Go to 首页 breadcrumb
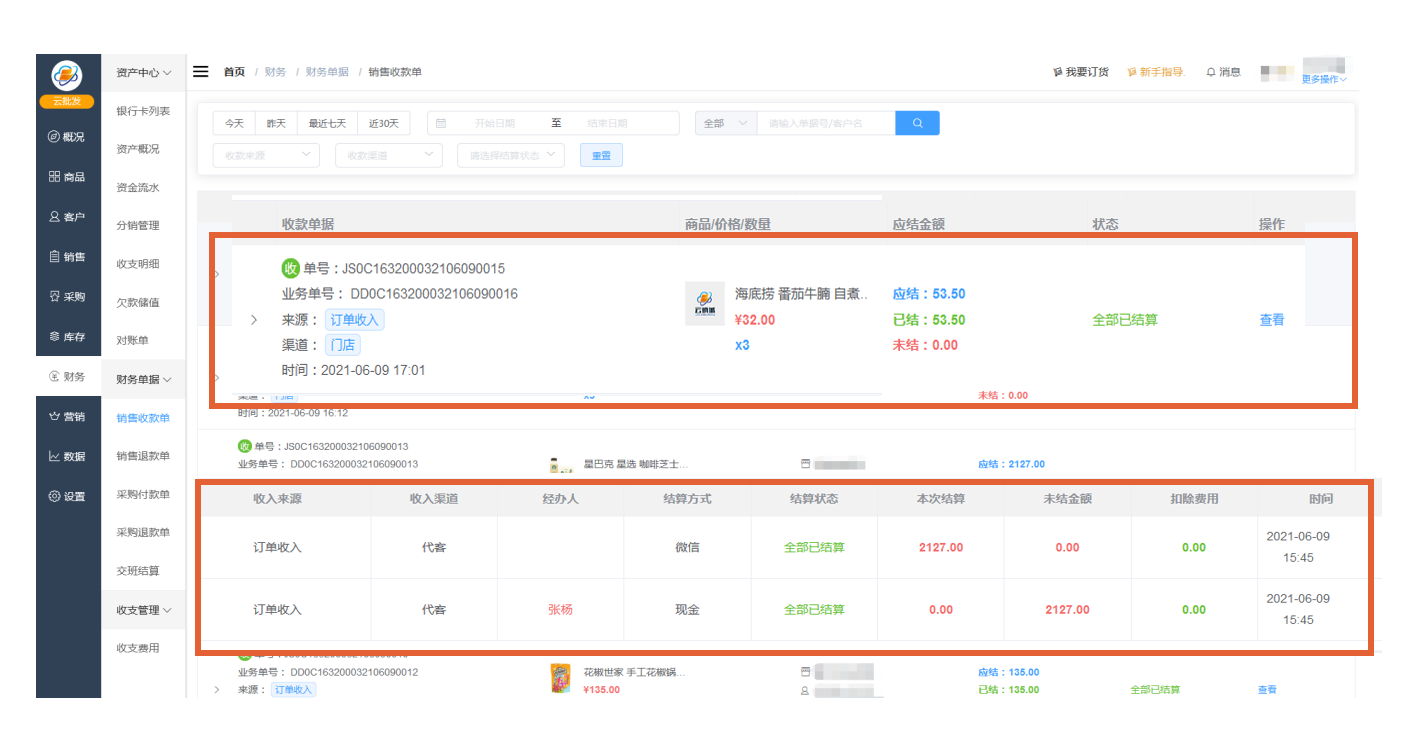The image size is (1412, 736). coord(234,72)
